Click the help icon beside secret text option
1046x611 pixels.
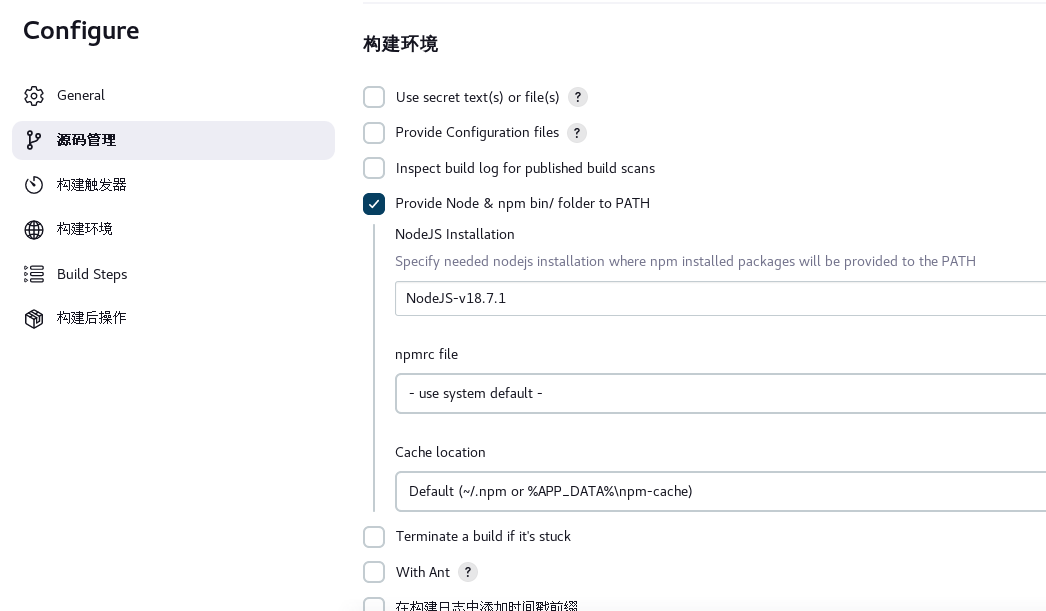tap(578, 97)
